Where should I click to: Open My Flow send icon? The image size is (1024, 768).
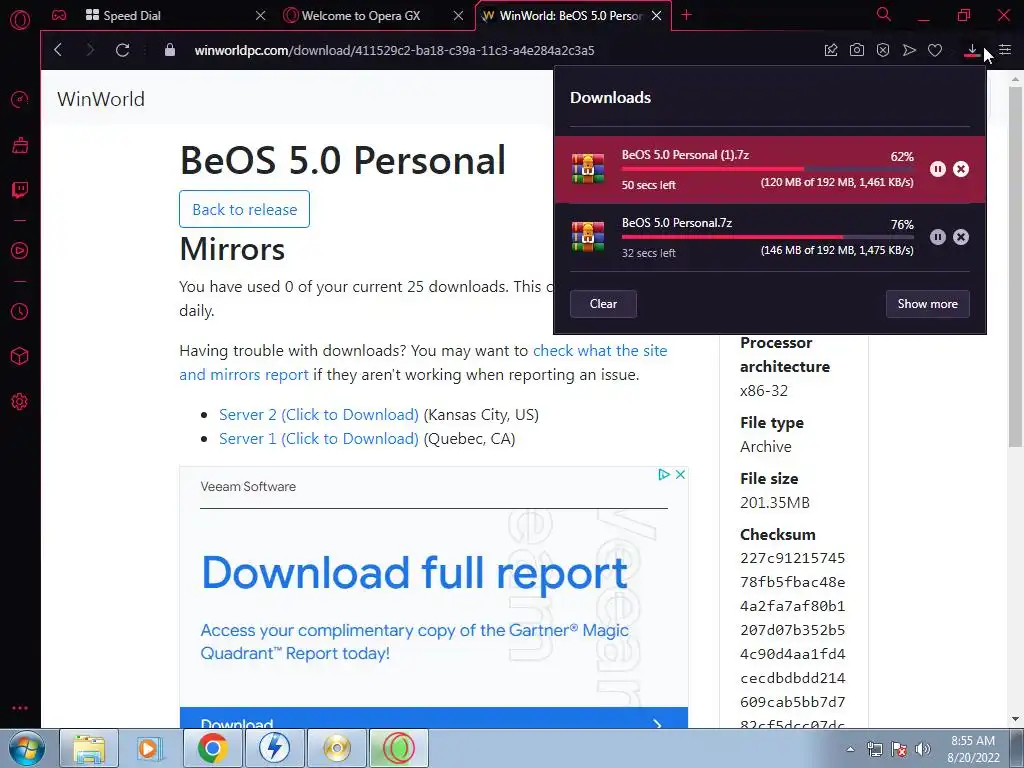[909, 50]
